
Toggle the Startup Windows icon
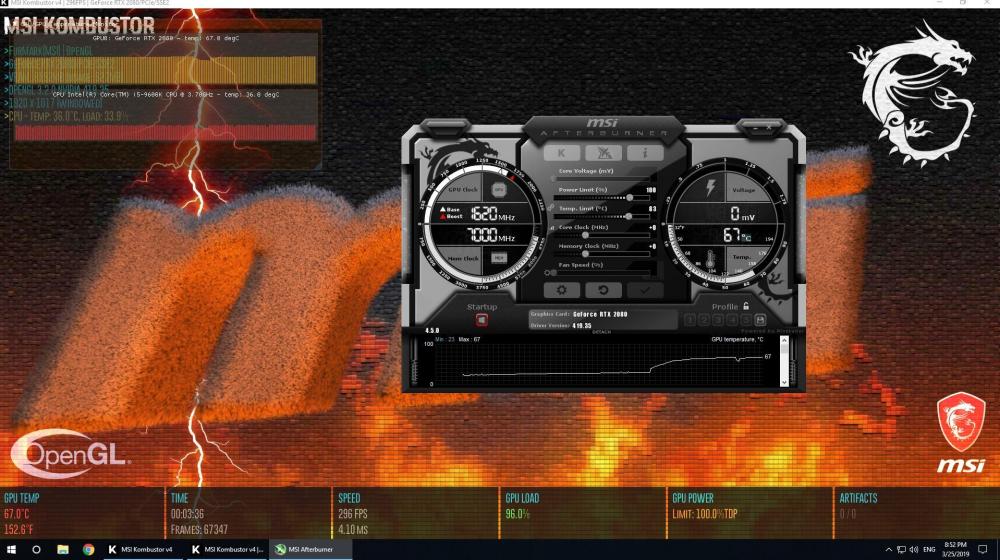click(x=482, y=320)
